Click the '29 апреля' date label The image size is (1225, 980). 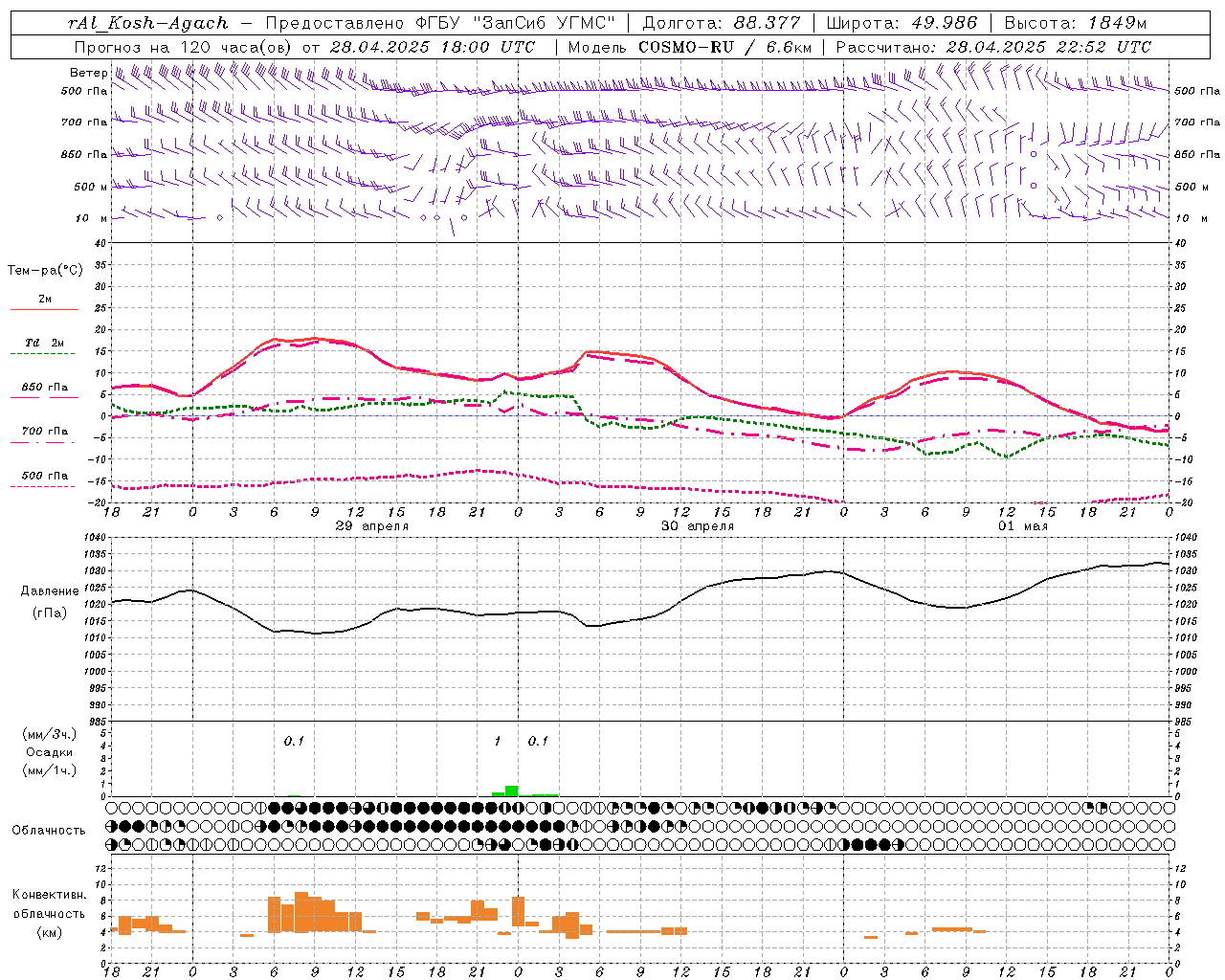pyautogui.click(x=371, y=526)
